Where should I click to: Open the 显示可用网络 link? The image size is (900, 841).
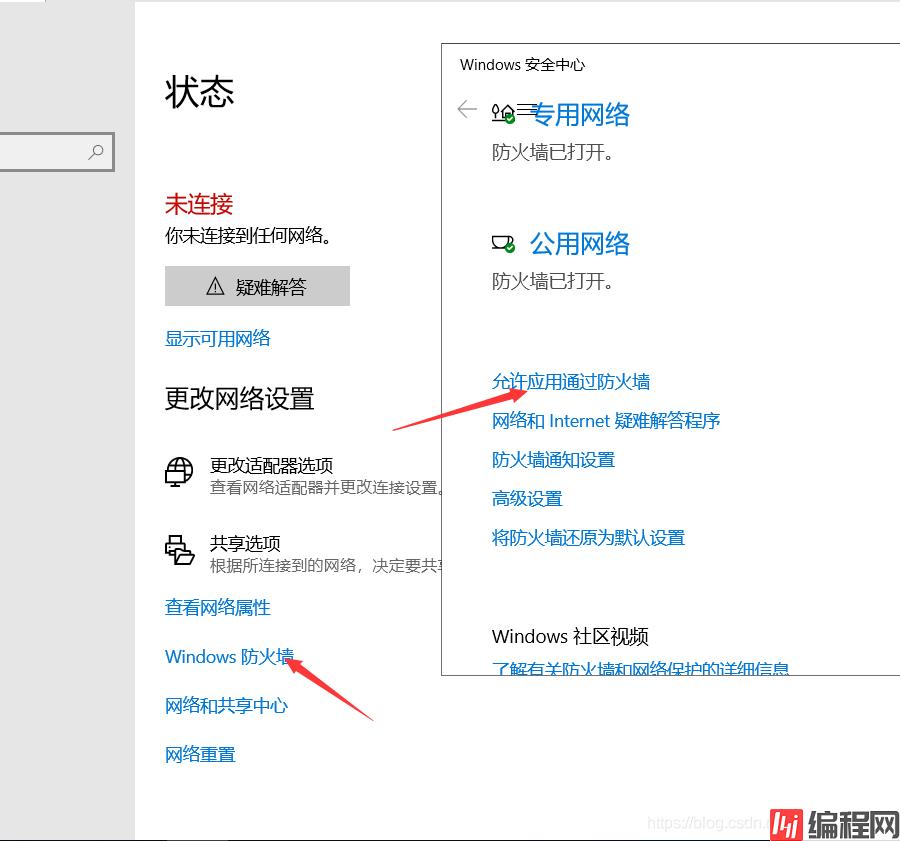217,339
